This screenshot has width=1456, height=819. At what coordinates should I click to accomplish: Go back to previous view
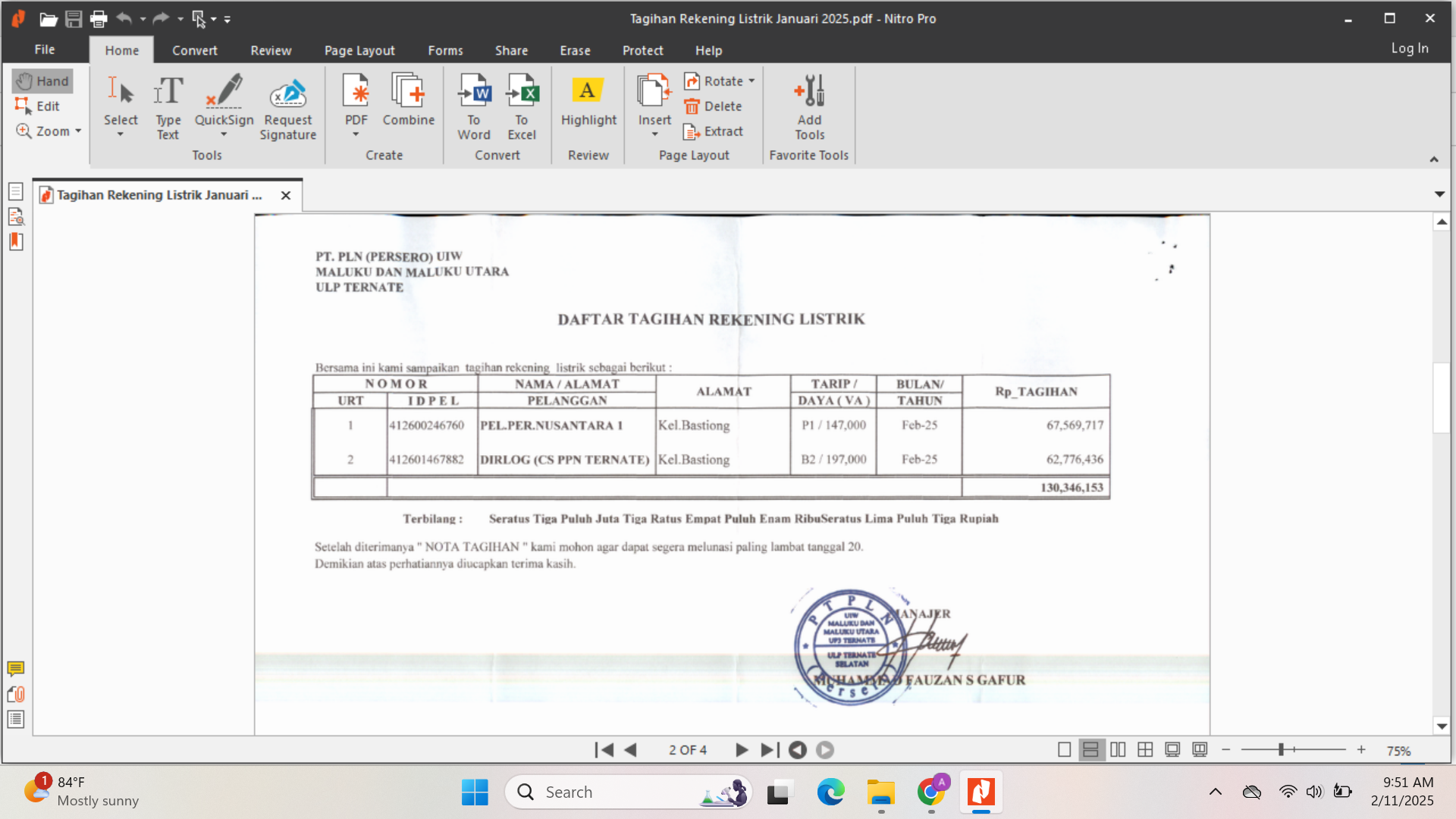tap(797, 750)
